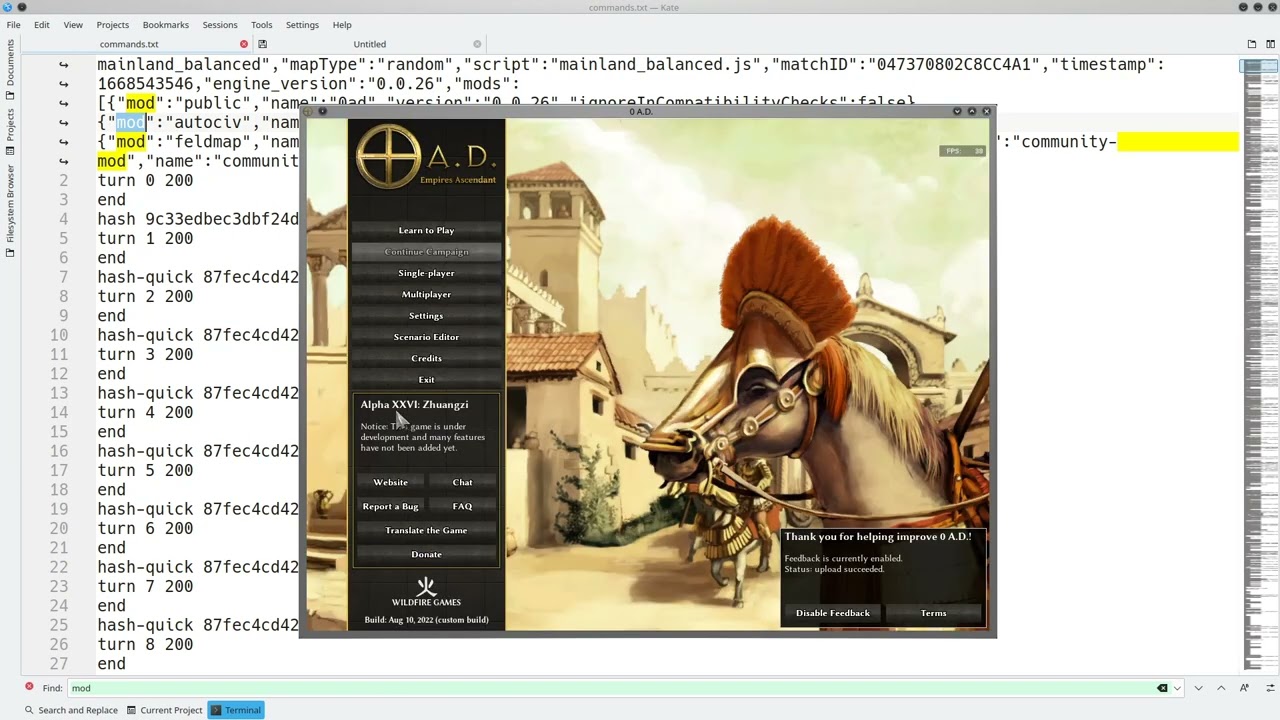Viewport: 1280px width, 720px height.
Task: Click the FPS counter in the game
Action: tap(964, 151)
